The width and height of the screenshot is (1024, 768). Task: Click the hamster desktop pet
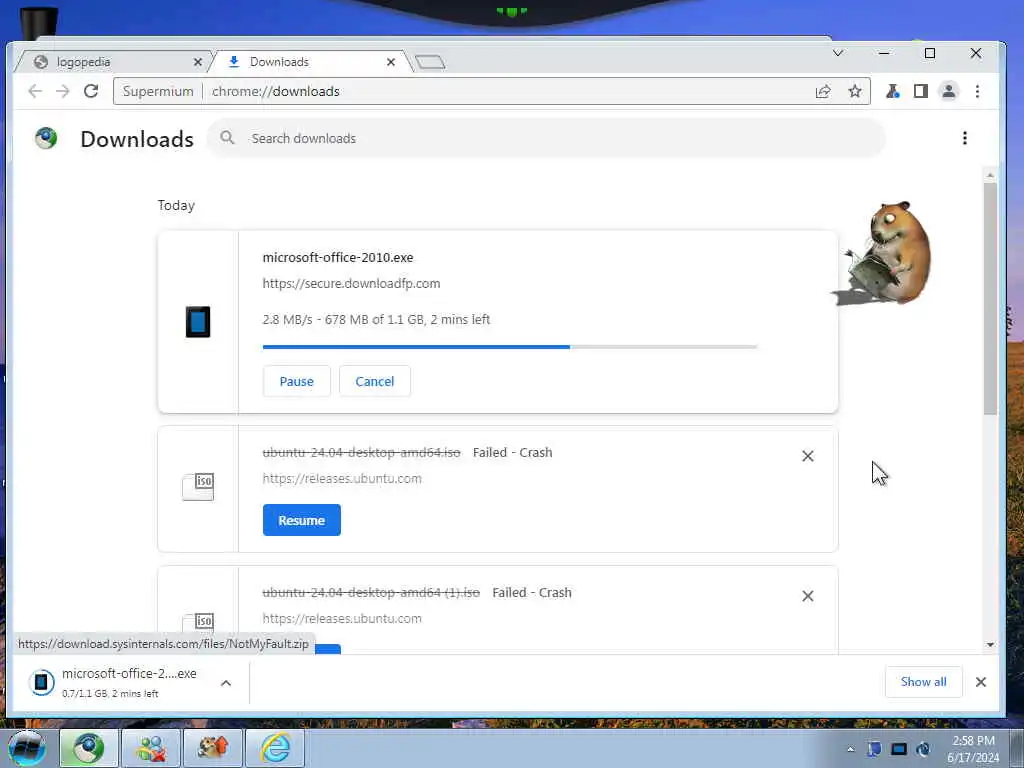point(888,253)
